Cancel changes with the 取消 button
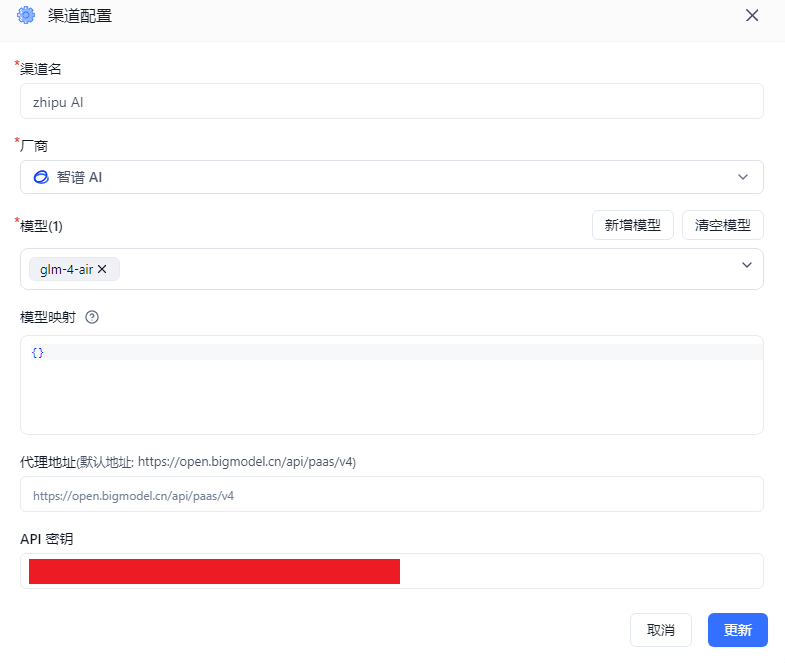 tap(660, 630)
